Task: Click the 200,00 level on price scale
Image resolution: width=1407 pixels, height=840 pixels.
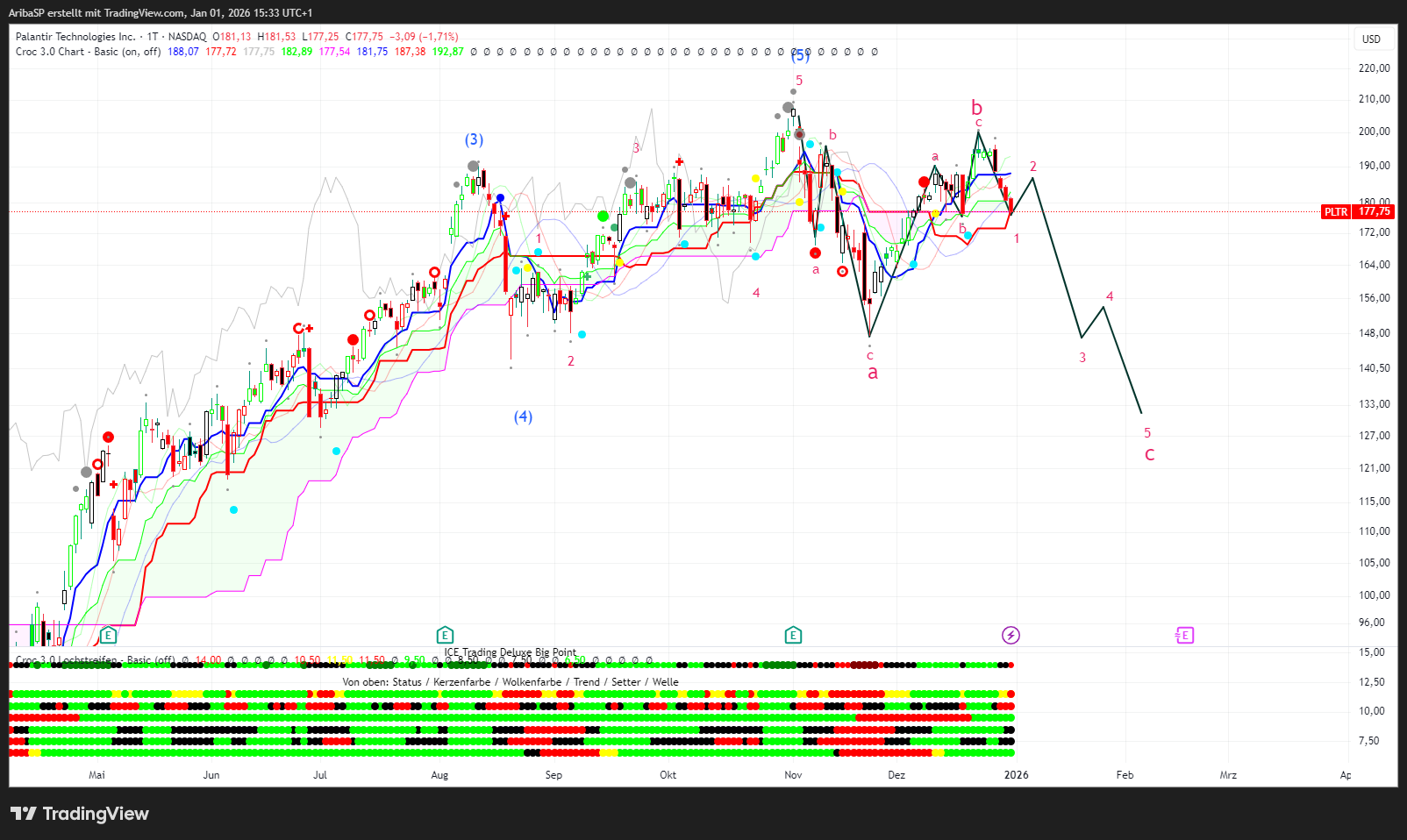Action: click(x=1374, y=132)
